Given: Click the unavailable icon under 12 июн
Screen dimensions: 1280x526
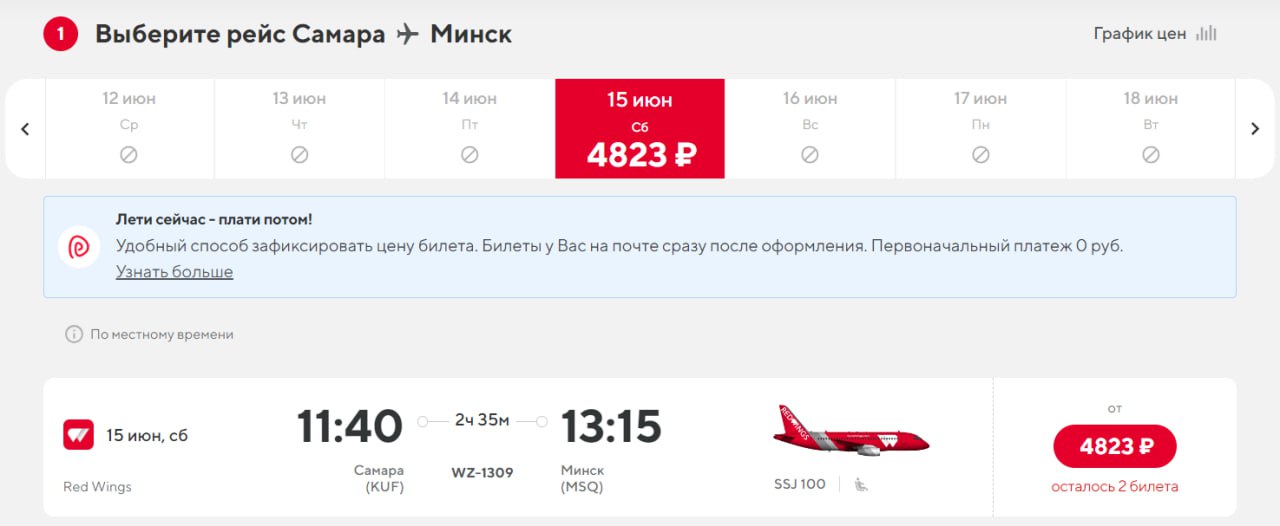Looking at the screenshot, I should click(x=129, y=155).
